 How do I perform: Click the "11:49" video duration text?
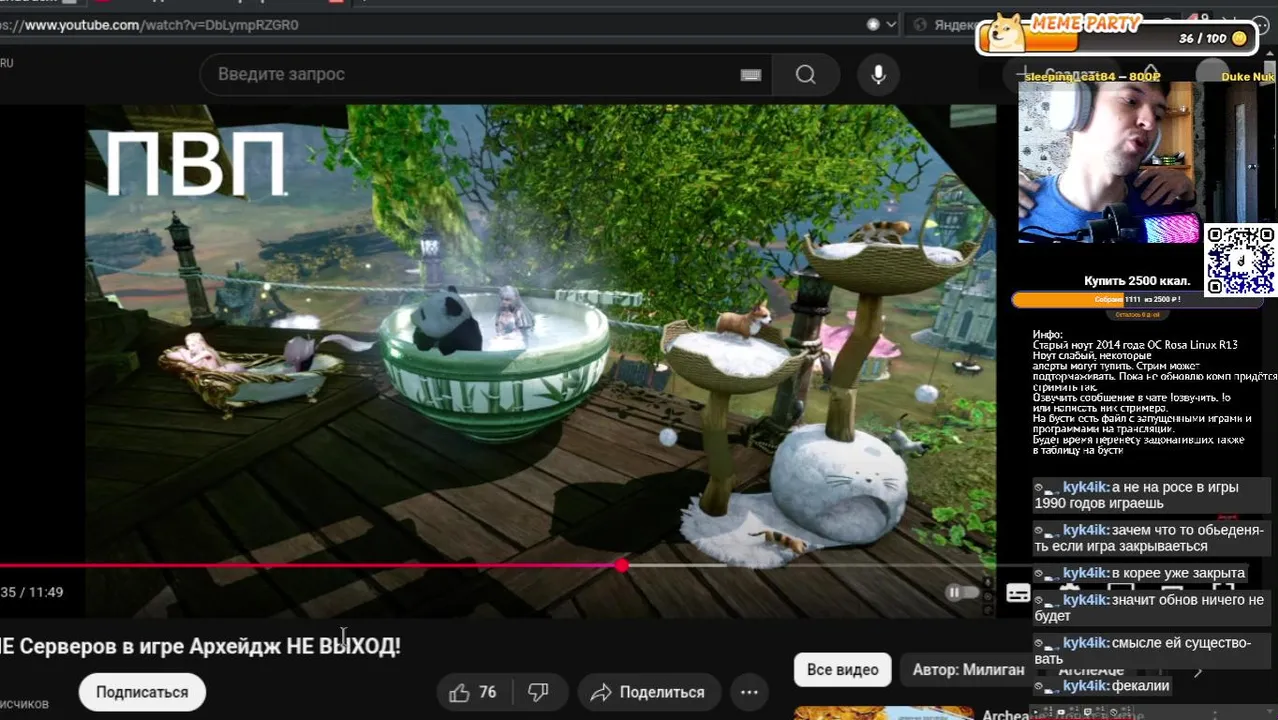(46, 592)
